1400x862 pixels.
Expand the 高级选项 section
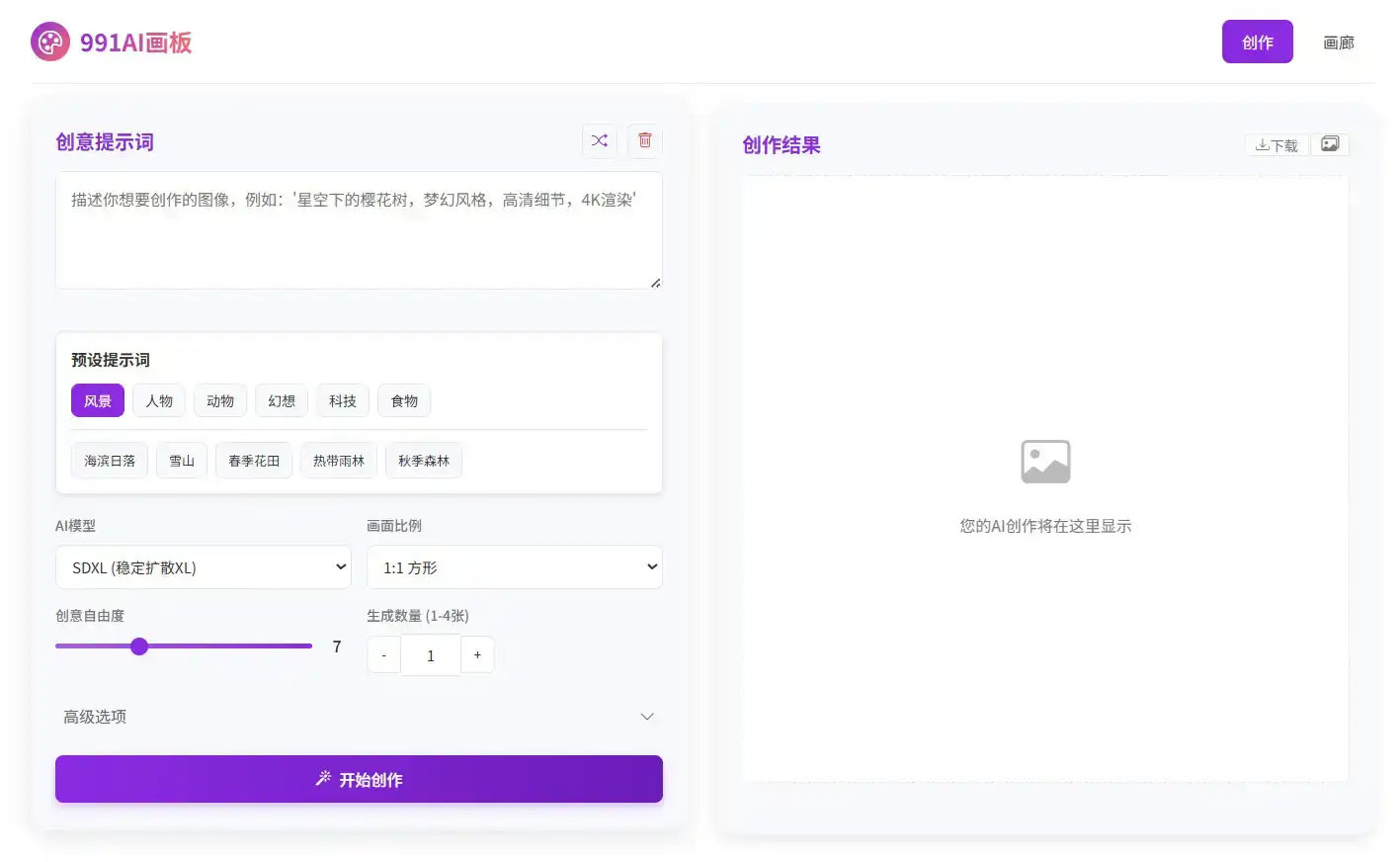pyautogui.click(x=359, y=717)
